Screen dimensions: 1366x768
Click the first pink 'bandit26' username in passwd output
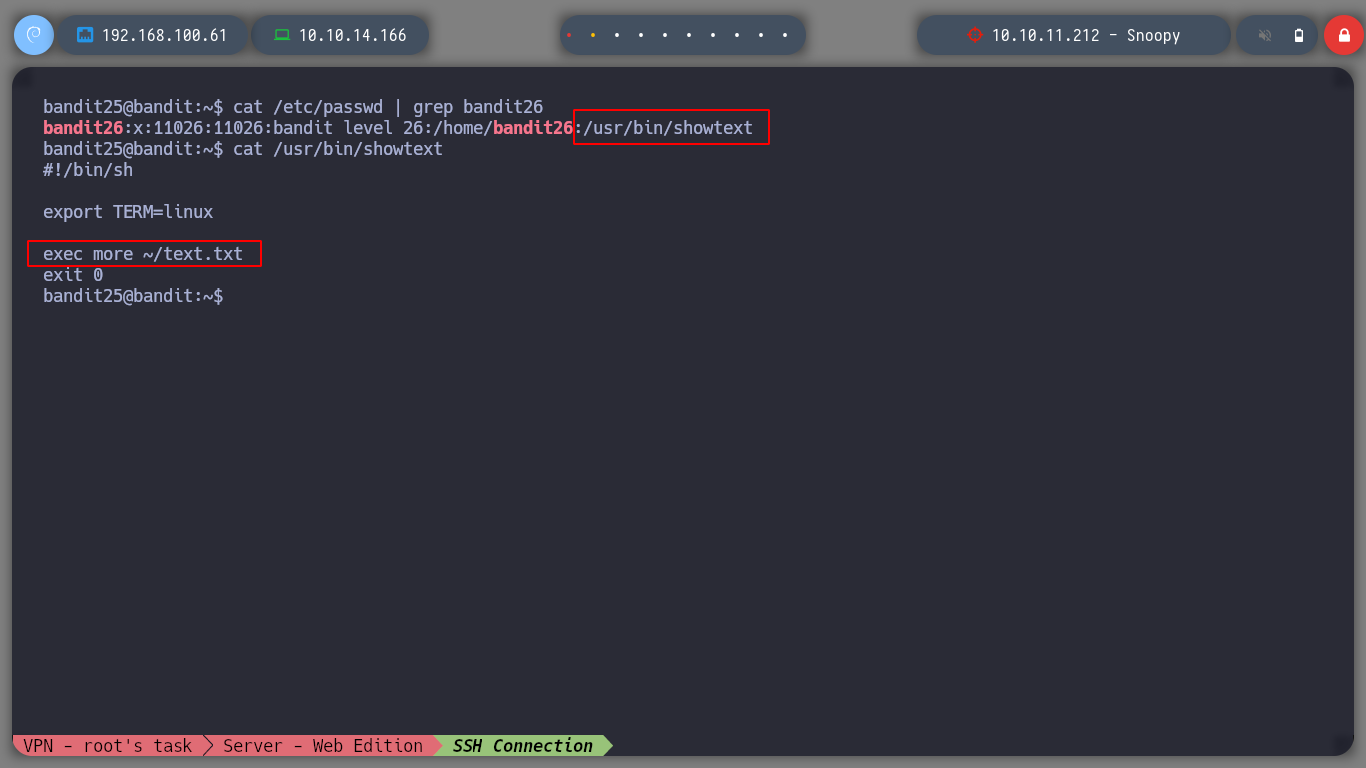(x=83, y=128)
